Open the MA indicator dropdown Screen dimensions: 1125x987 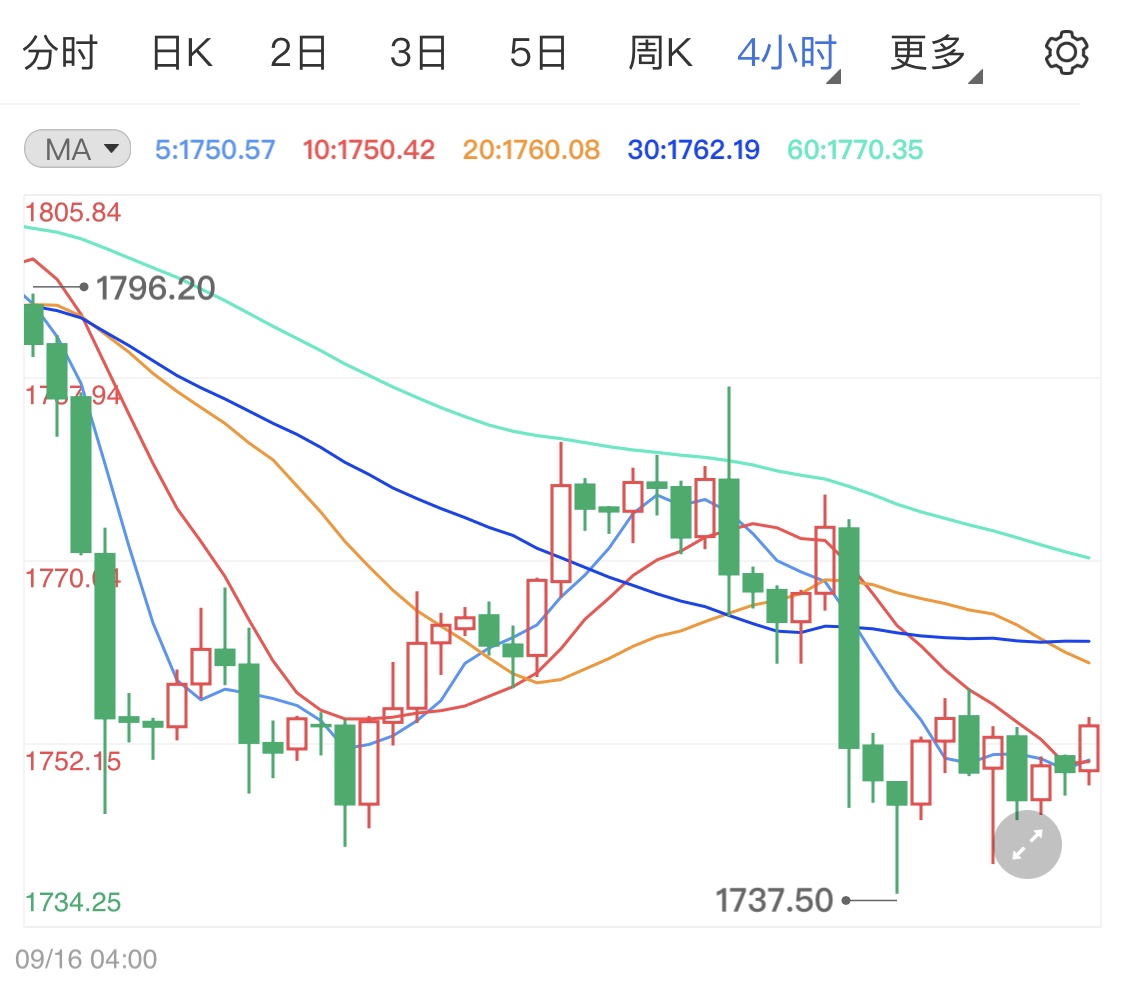click(x=77, y=149)
